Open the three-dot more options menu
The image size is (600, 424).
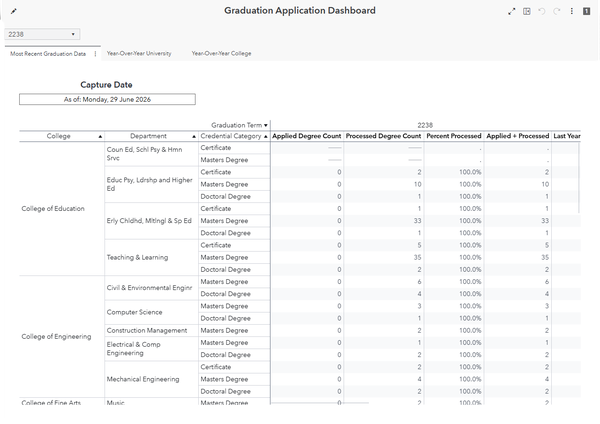click(x=572, y=11)
